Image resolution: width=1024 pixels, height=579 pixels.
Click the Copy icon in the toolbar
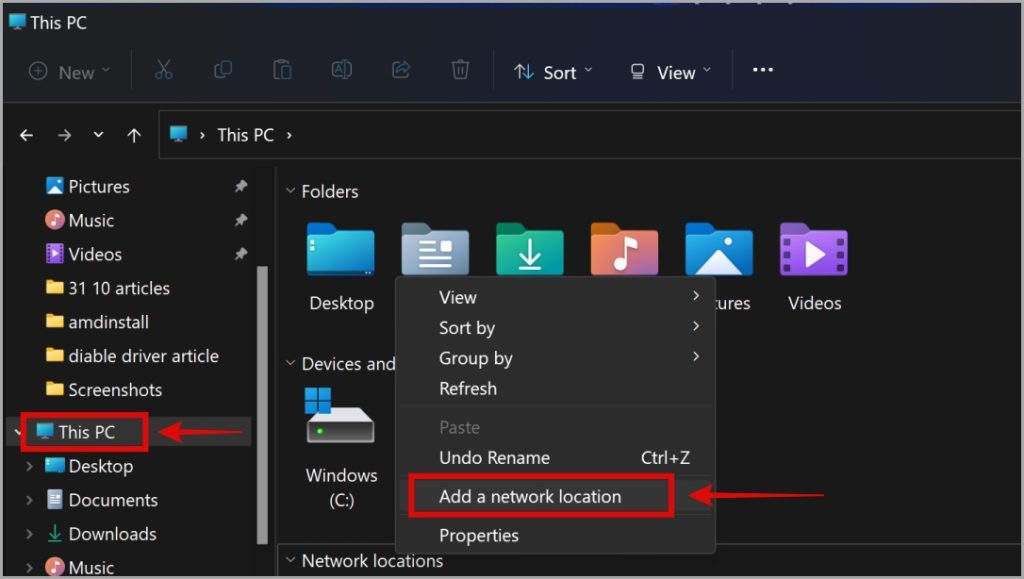pyautogui.click(x=222, y=70)
